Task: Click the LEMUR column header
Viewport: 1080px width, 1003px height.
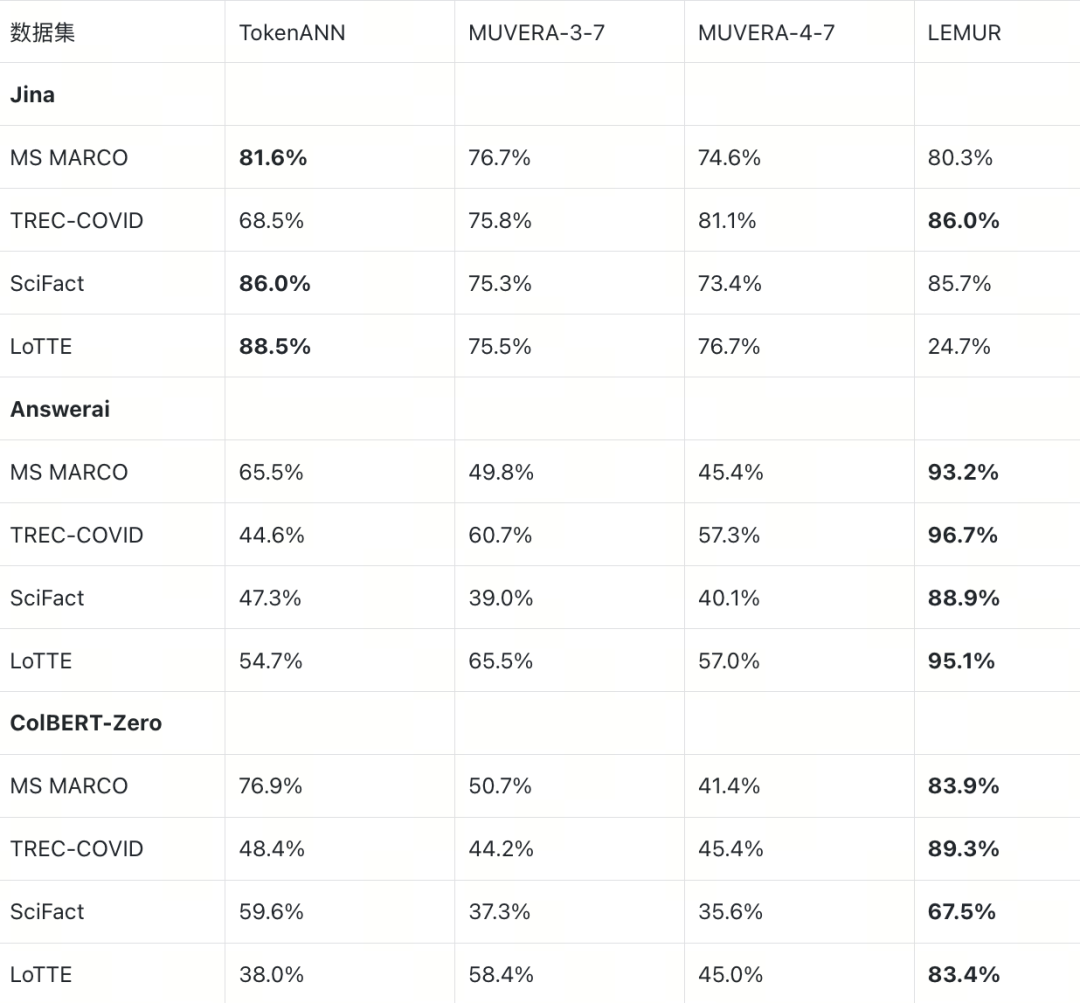Action: point(964,32)
